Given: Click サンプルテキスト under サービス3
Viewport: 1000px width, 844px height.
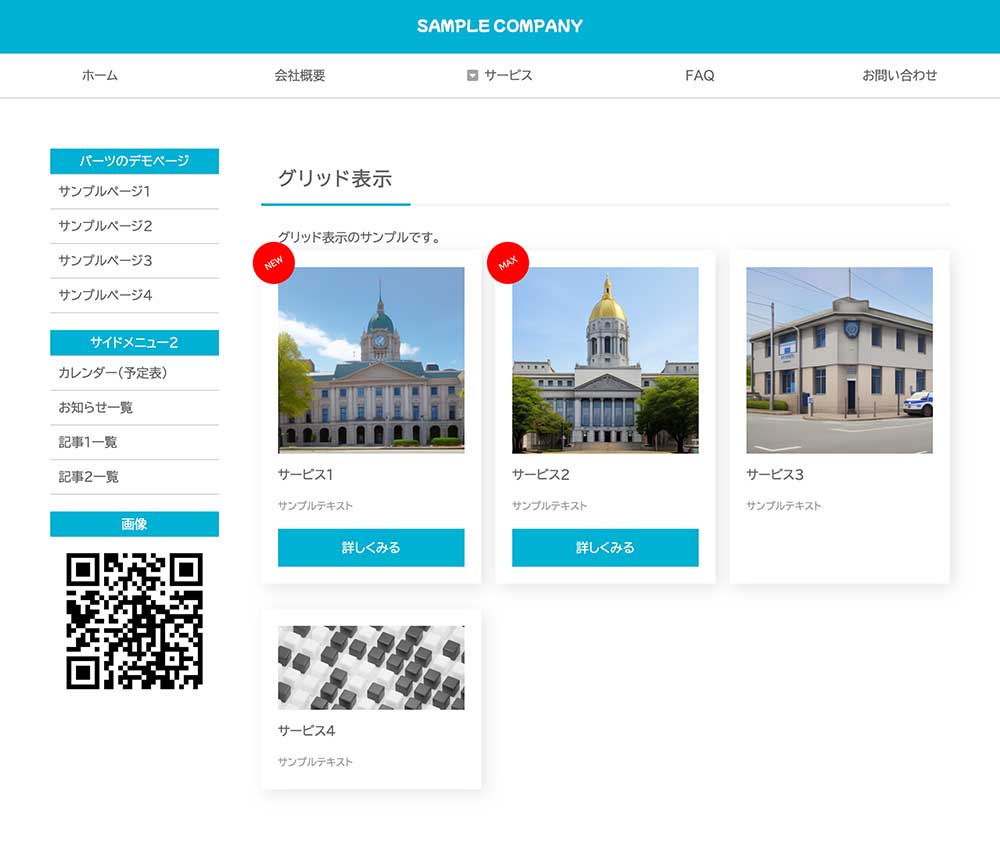Looking at the screenshot, I should pyautogui.click(x=784, y=506).
